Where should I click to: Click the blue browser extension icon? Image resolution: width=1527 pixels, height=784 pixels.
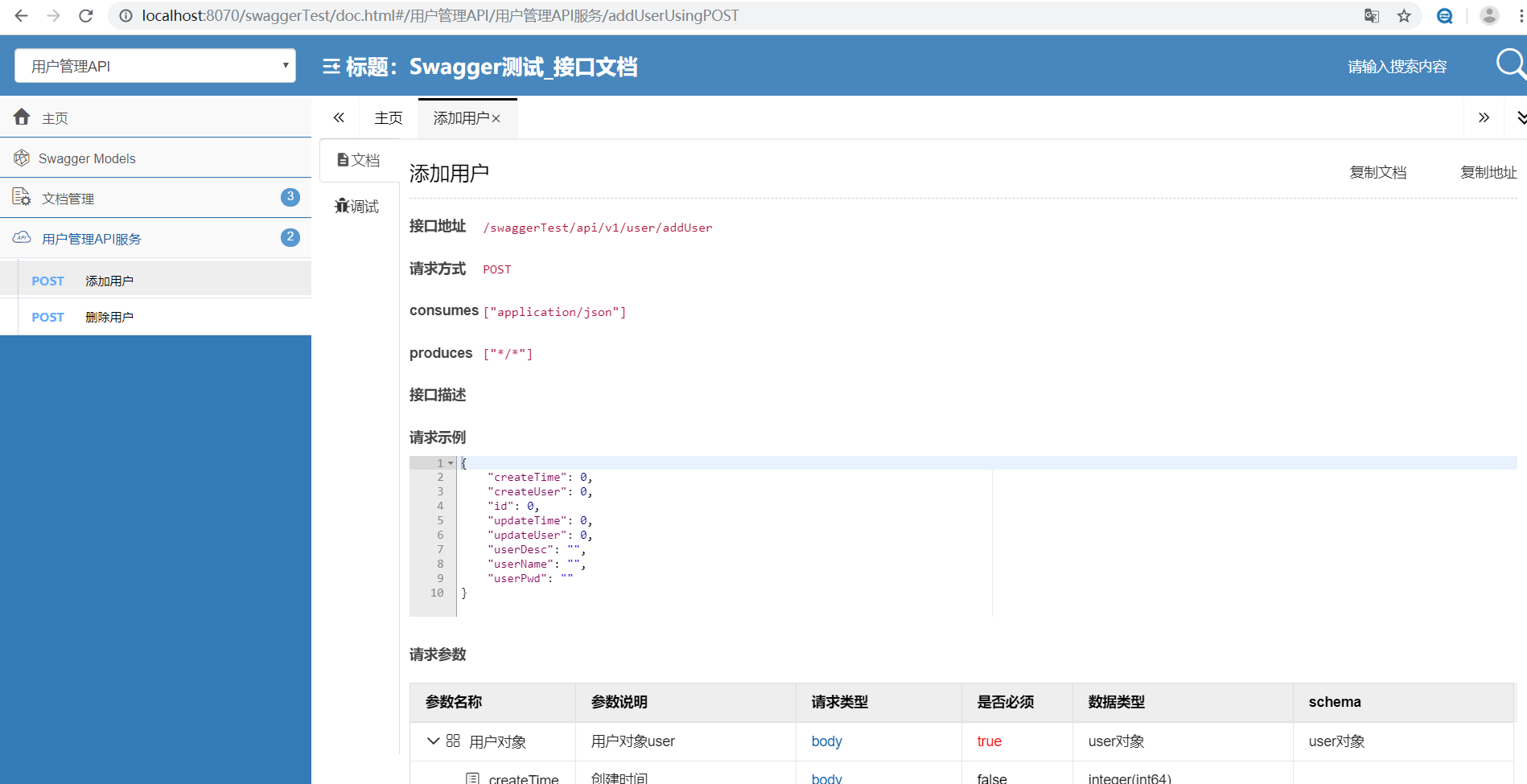(x=1445, y=16)
